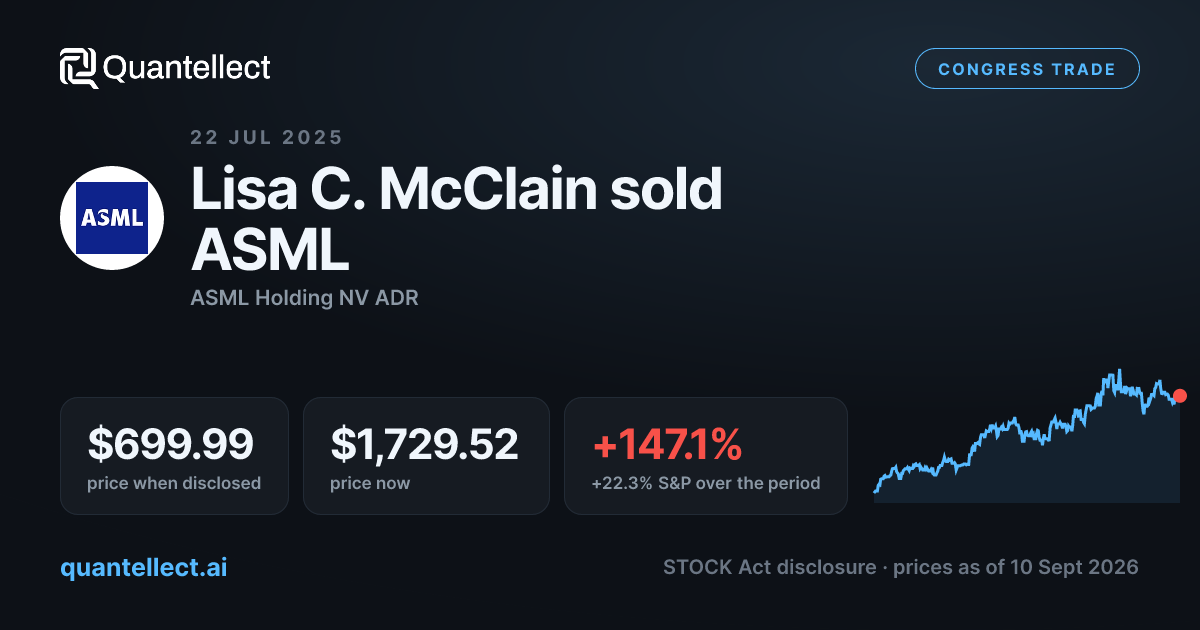Image resolution: width=1200 pixels, height=630 pixels.
Task: Click the $699.99 price when disclosed card
Action: (x=174, y=456)
